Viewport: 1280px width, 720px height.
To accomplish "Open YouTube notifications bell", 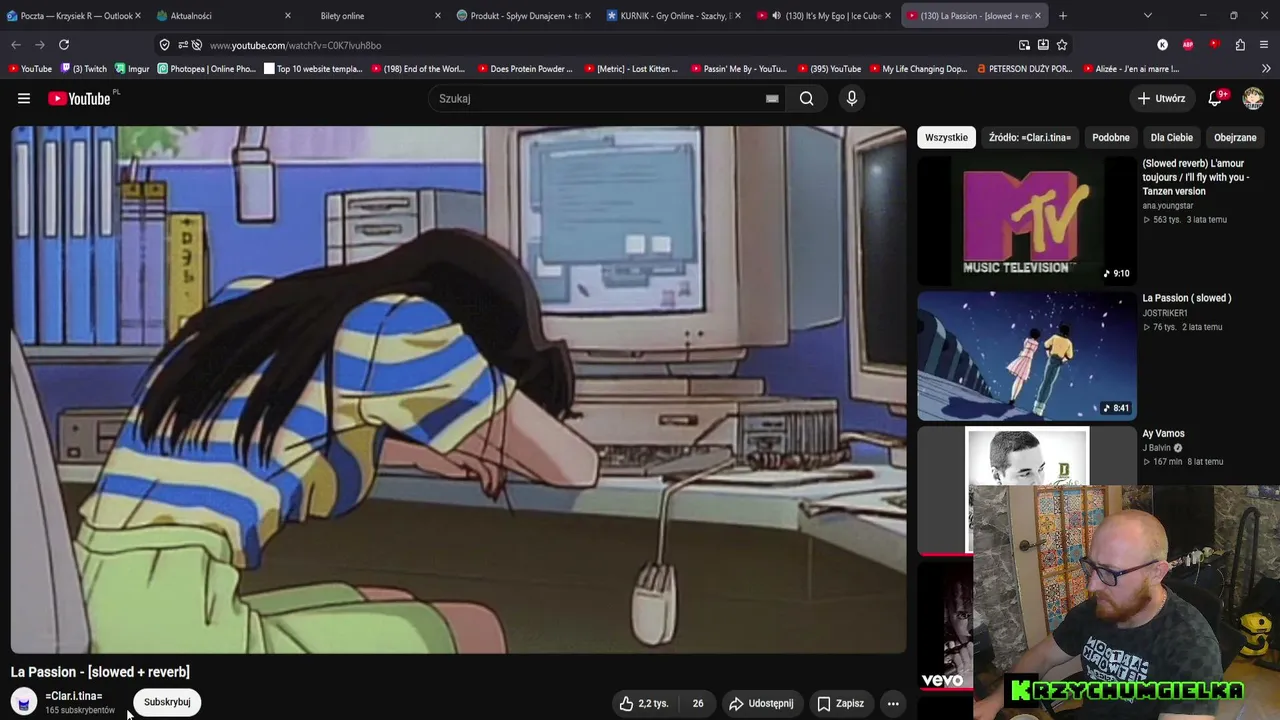I will click(1216, 98).
